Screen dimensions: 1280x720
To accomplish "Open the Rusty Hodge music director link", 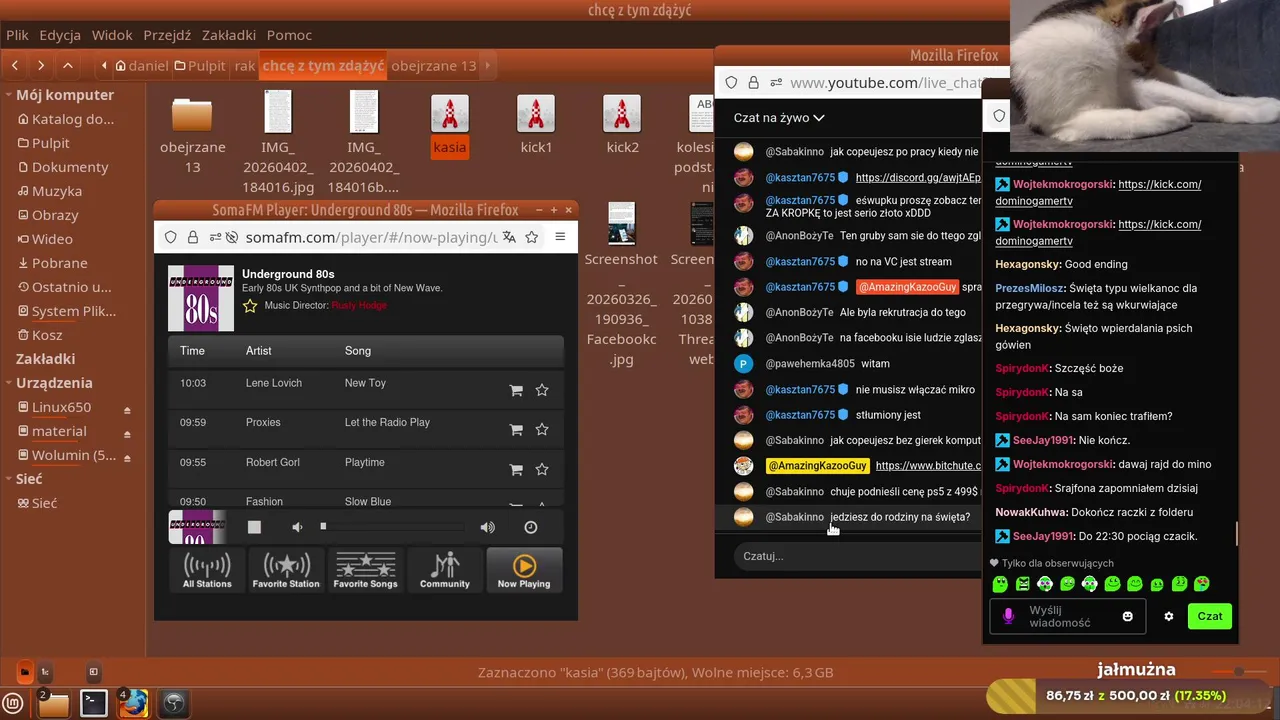I will point(358,305).
